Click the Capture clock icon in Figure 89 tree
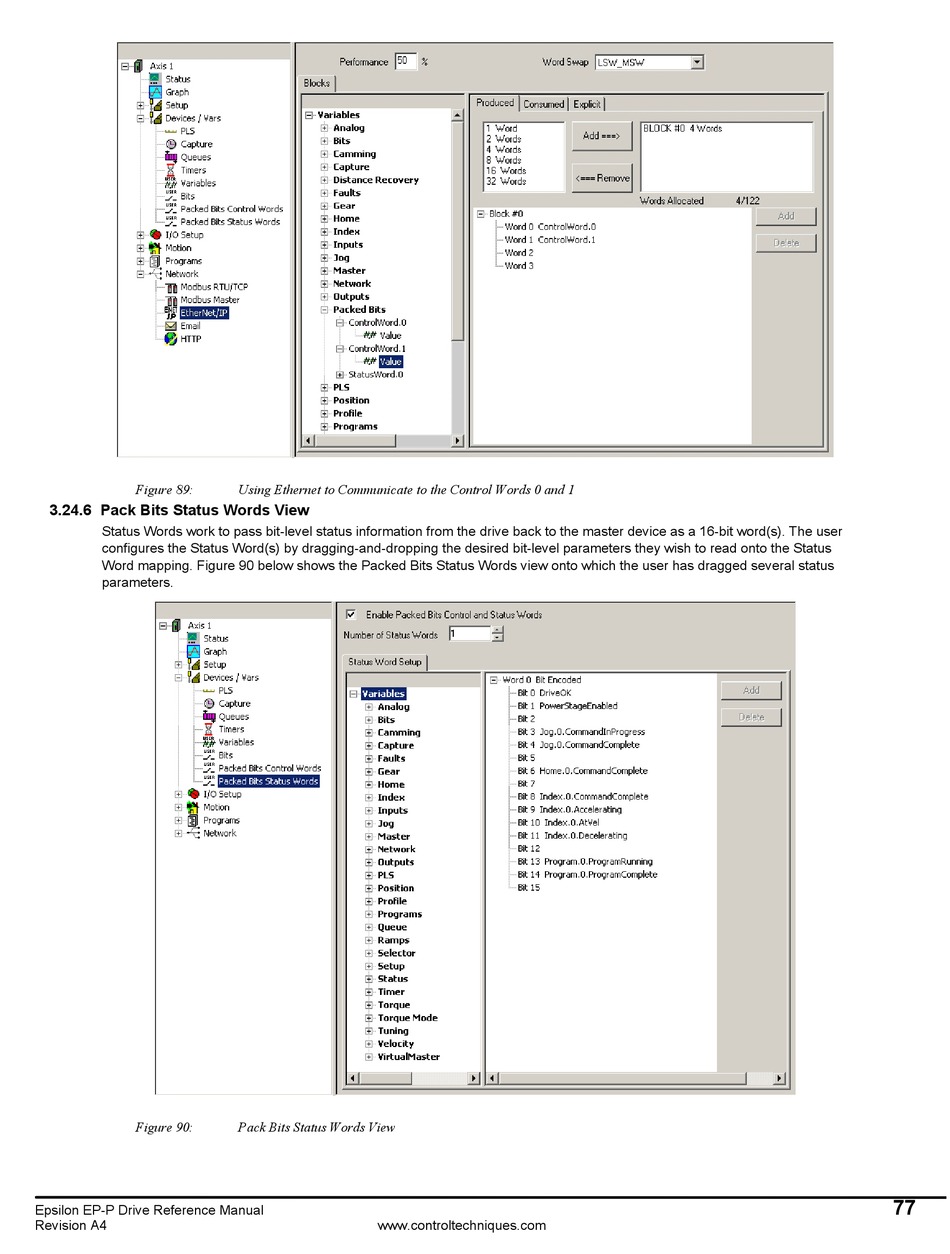The height and width of the screenshot is (1254, 950). [x=171, y=144]
